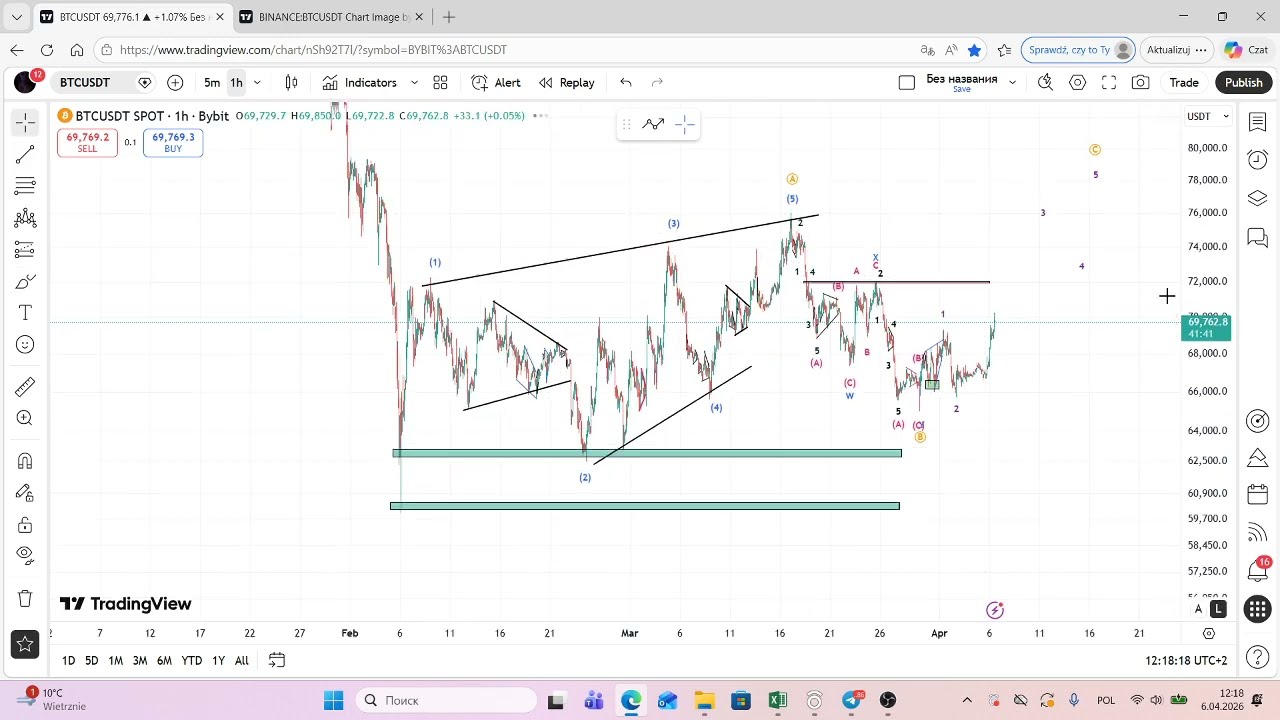Screen dimensions: 1280x720
Task: Open the Notifications bell with badge 16
Action: click(x=1258, y=570)
